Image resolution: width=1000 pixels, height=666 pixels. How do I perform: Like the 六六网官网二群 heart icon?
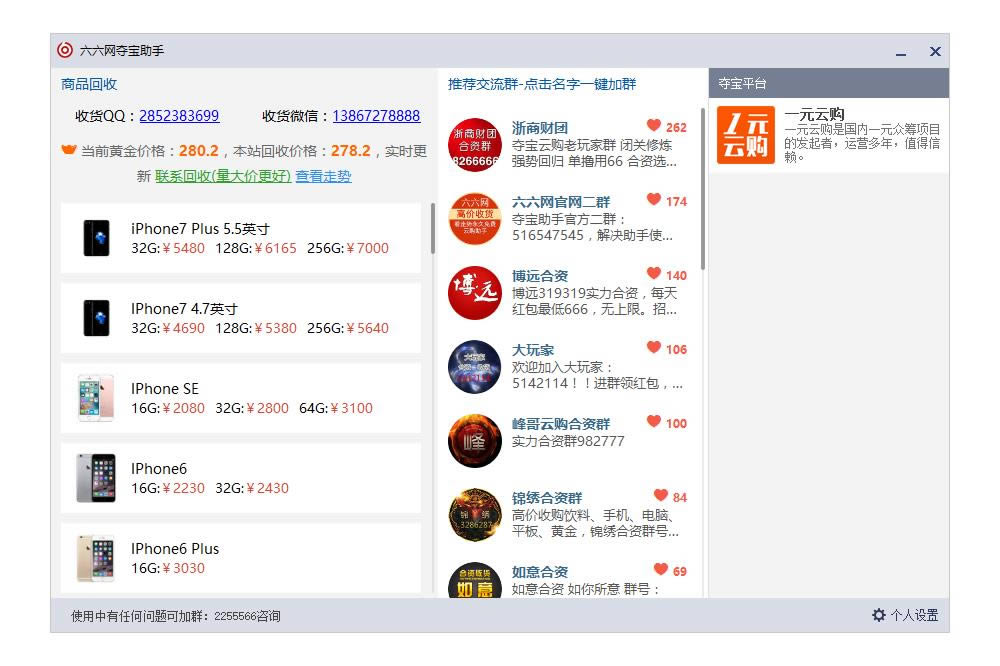click(654, 199)
